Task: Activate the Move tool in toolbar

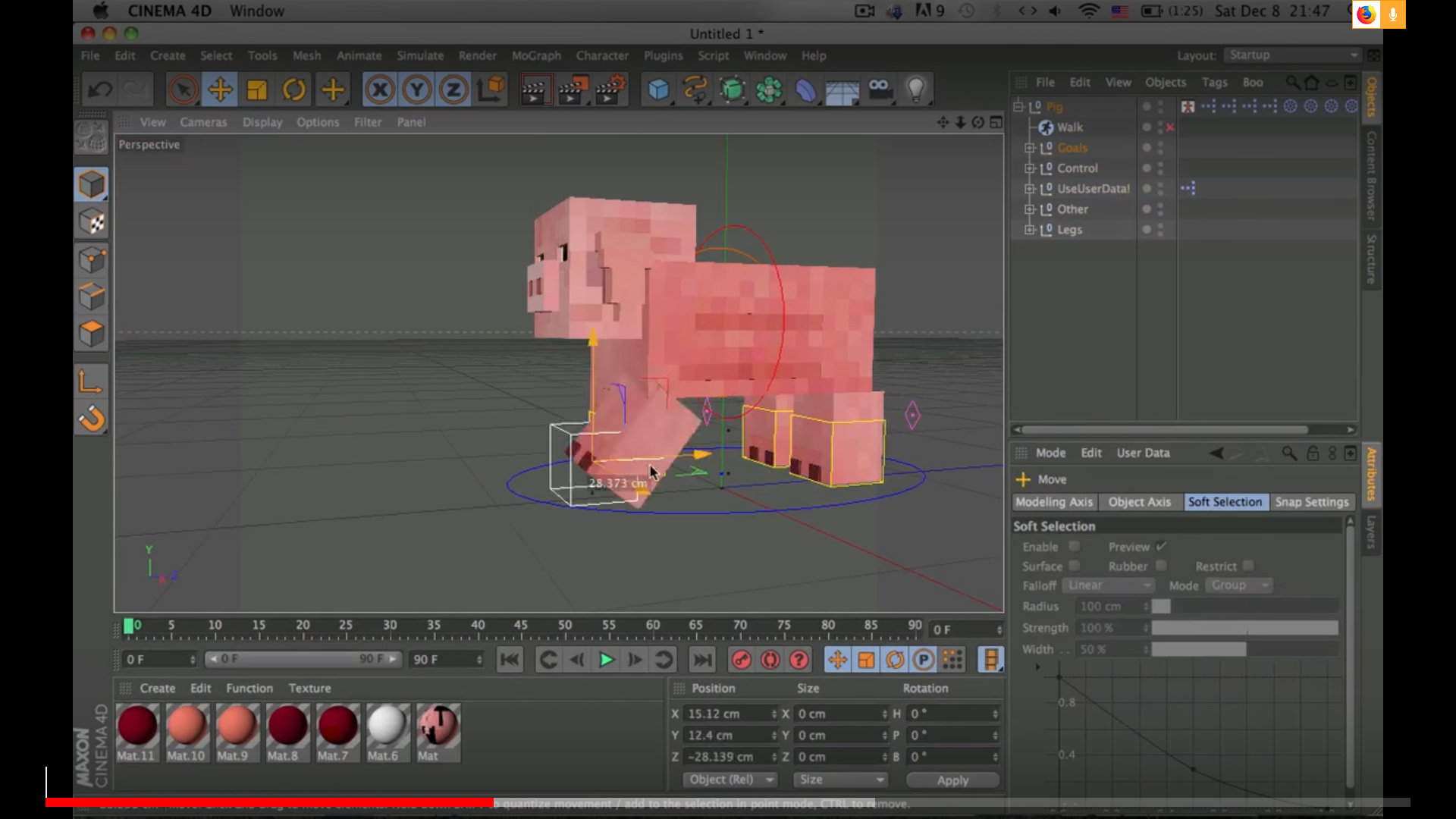Action: 220,90
